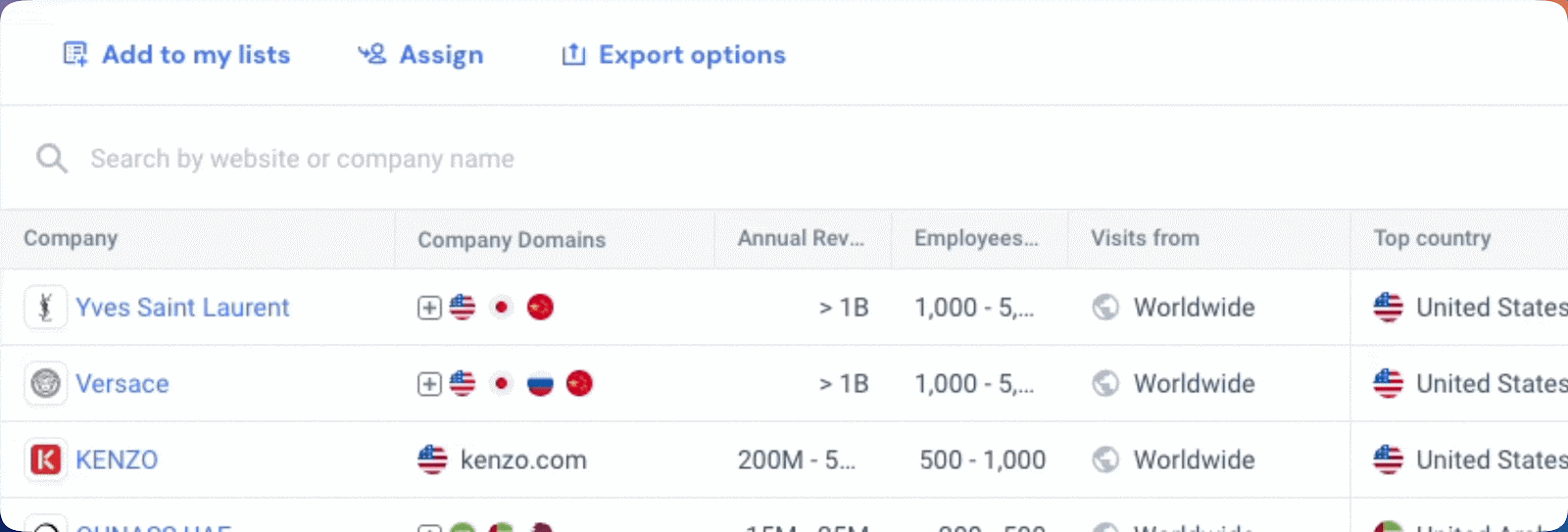
Task: Click the Assign button label
Action: coord(441,55)
